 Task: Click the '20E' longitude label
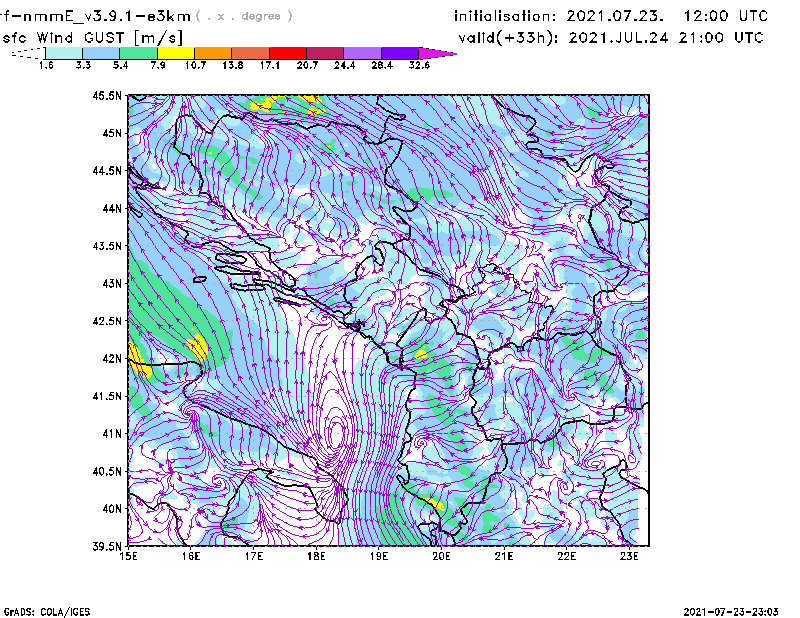click(441, 556)
